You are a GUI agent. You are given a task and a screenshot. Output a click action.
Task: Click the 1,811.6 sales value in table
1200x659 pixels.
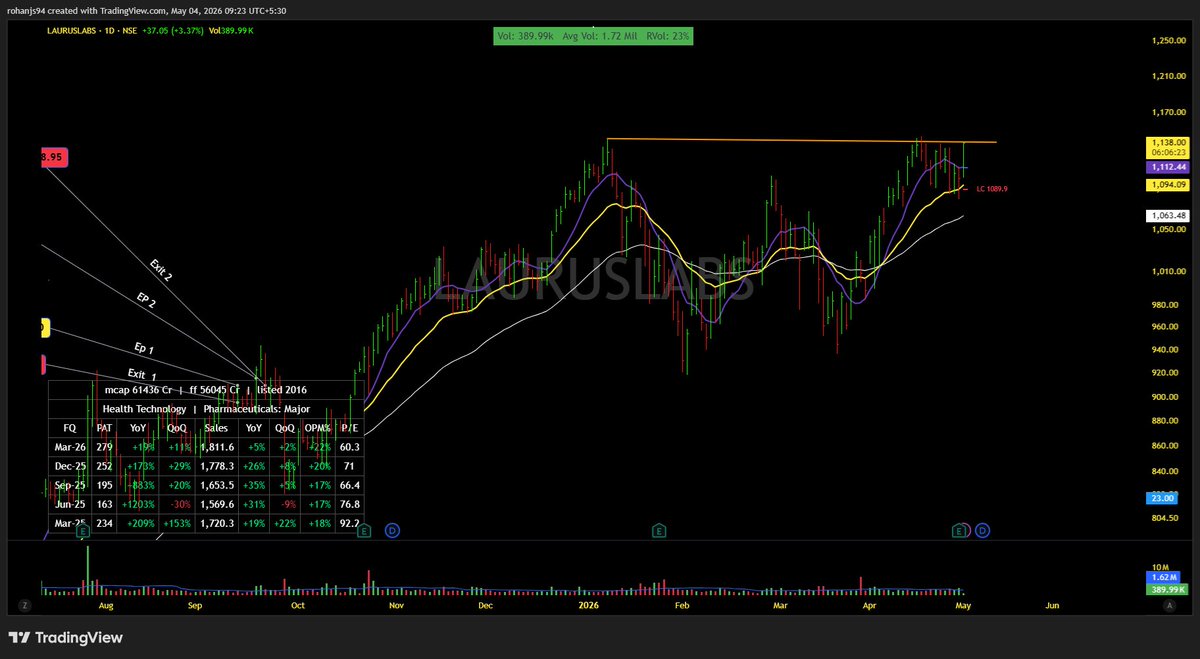(216, 446)
